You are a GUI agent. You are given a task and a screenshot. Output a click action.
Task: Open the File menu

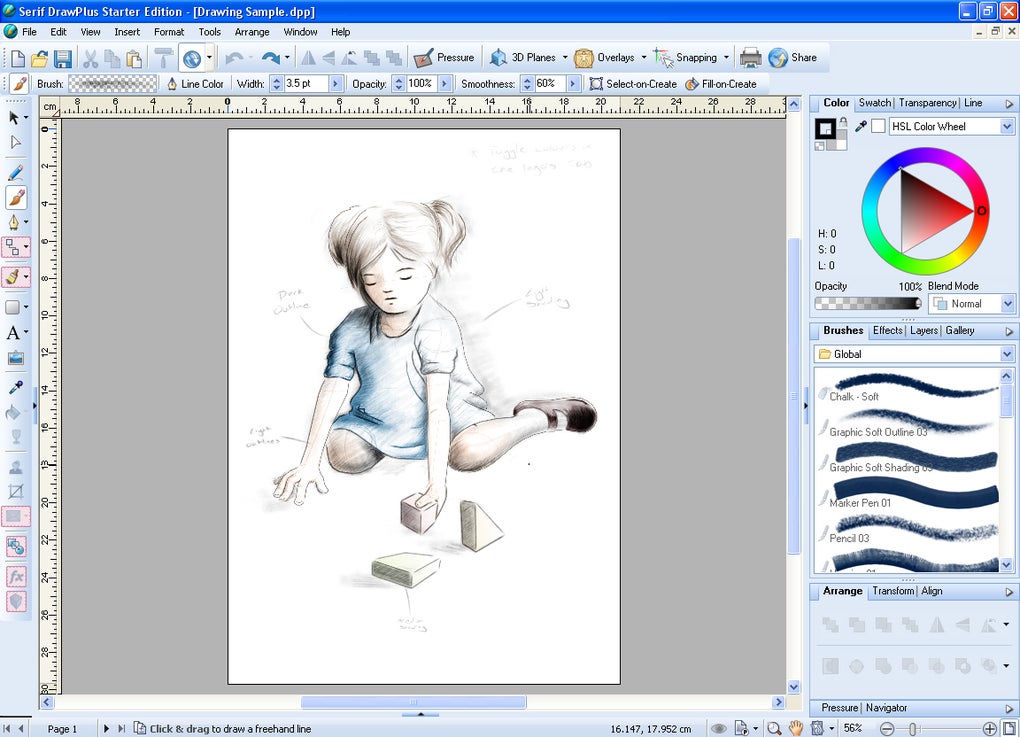click(x=29, y=32)
